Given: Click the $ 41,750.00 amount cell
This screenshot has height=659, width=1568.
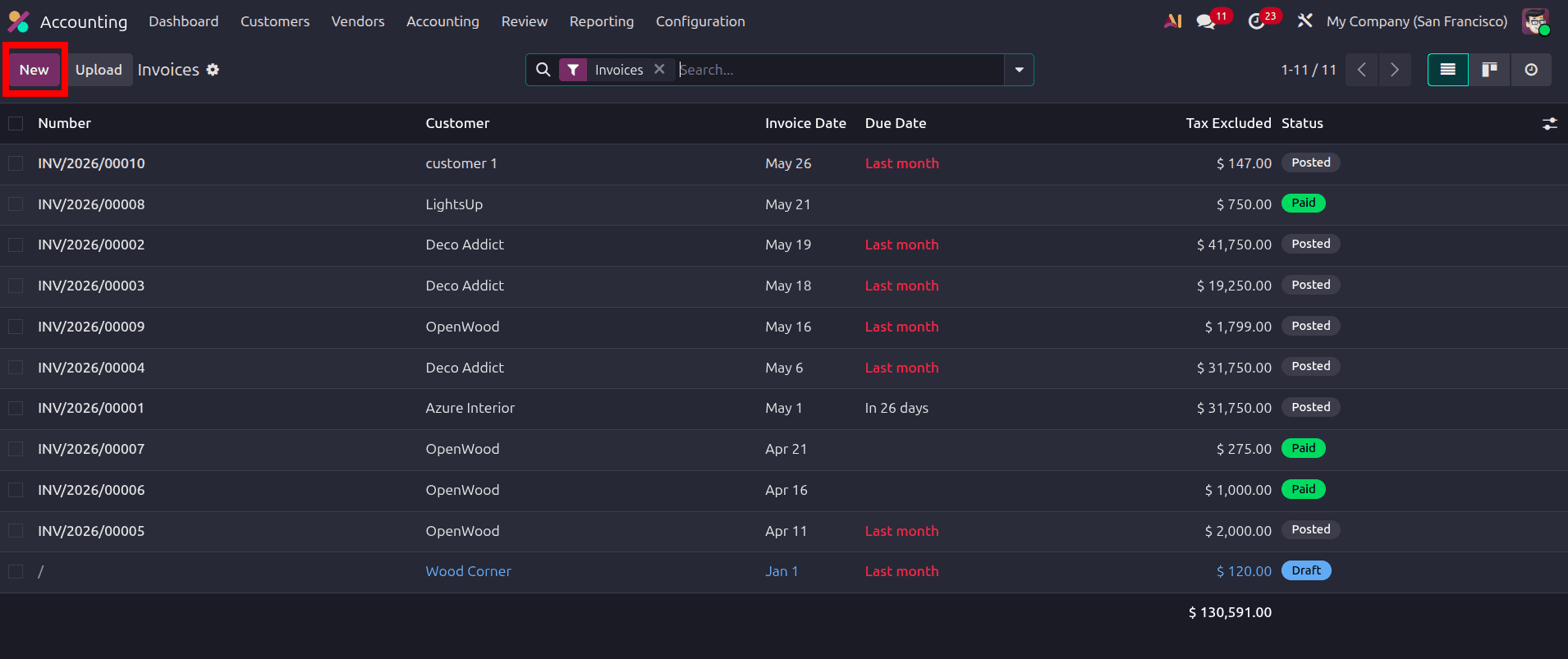Looking at the screenshot, I should 1234,245.
